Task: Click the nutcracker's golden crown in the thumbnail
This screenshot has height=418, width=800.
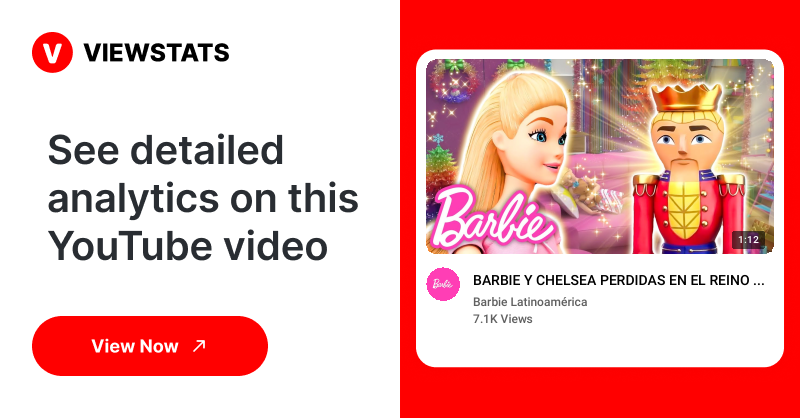Action: pos(684,98)
